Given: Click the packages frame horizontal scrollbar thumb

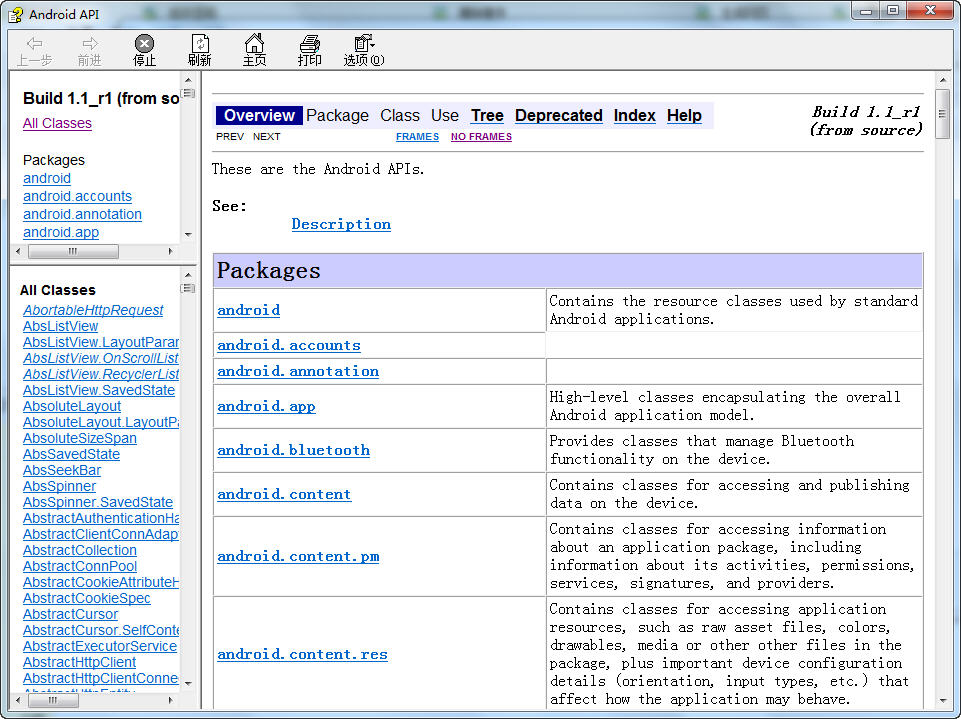Looking at the screenshot, I should coord(74,251).
